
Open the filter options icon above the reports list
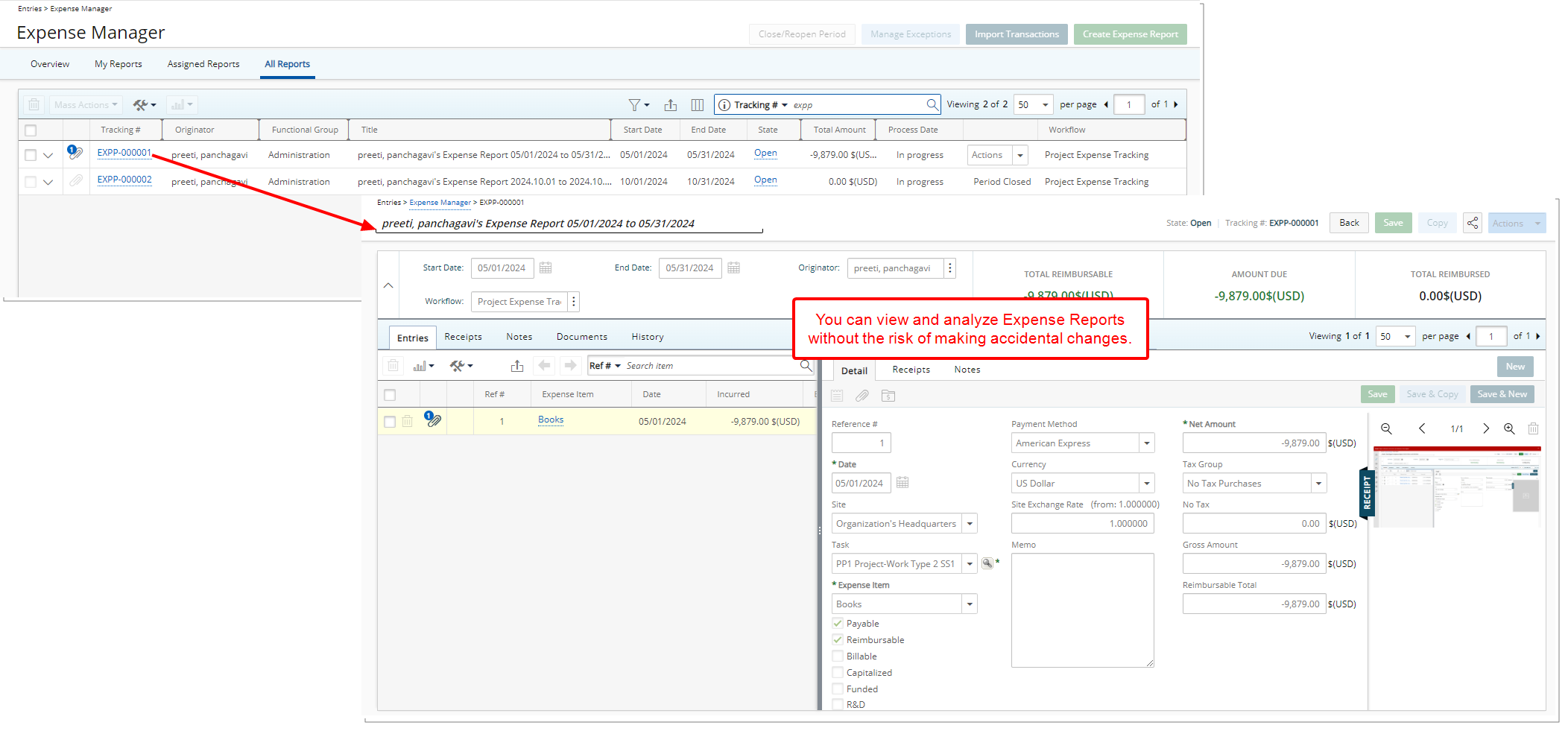click(x=635, y=104)
